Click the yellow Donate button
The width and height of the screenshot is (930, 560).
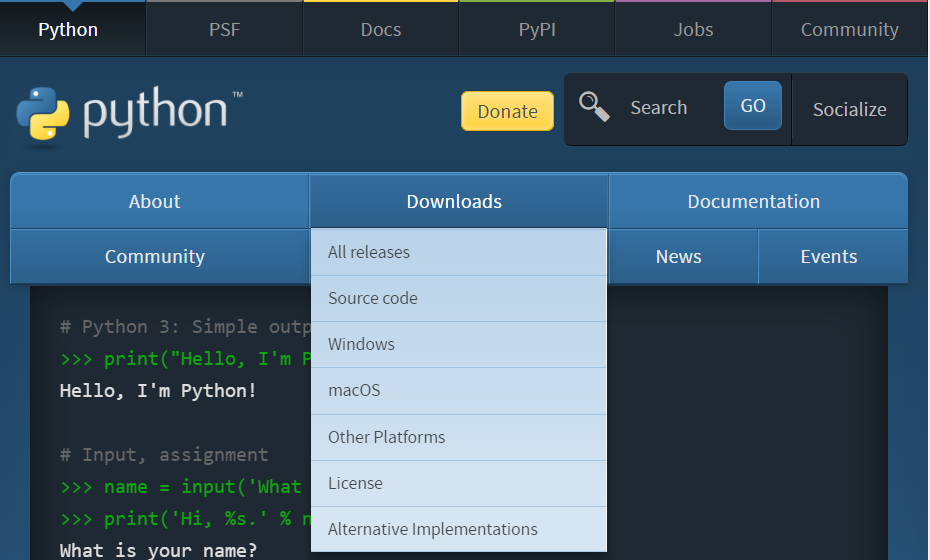point(507,111)
